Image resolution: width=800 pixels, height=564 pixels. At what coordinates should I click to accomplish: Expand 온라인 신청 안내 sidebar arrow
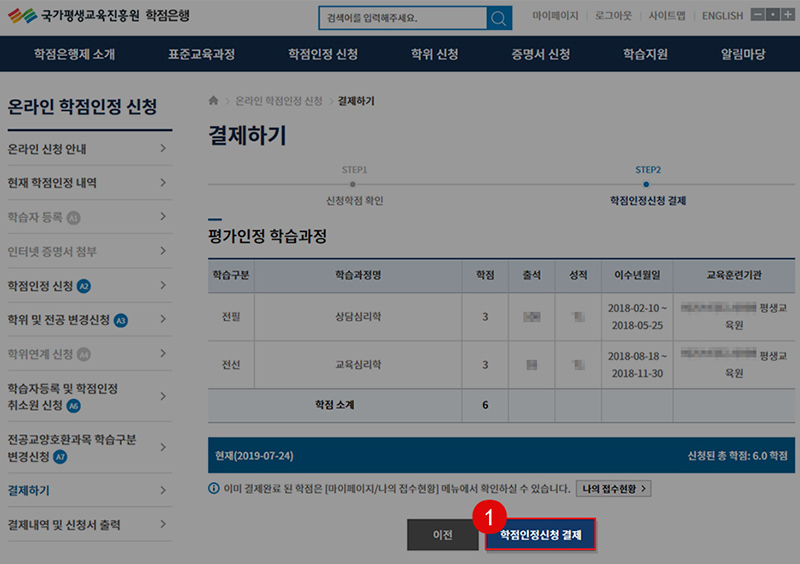[x=163, y=150]
